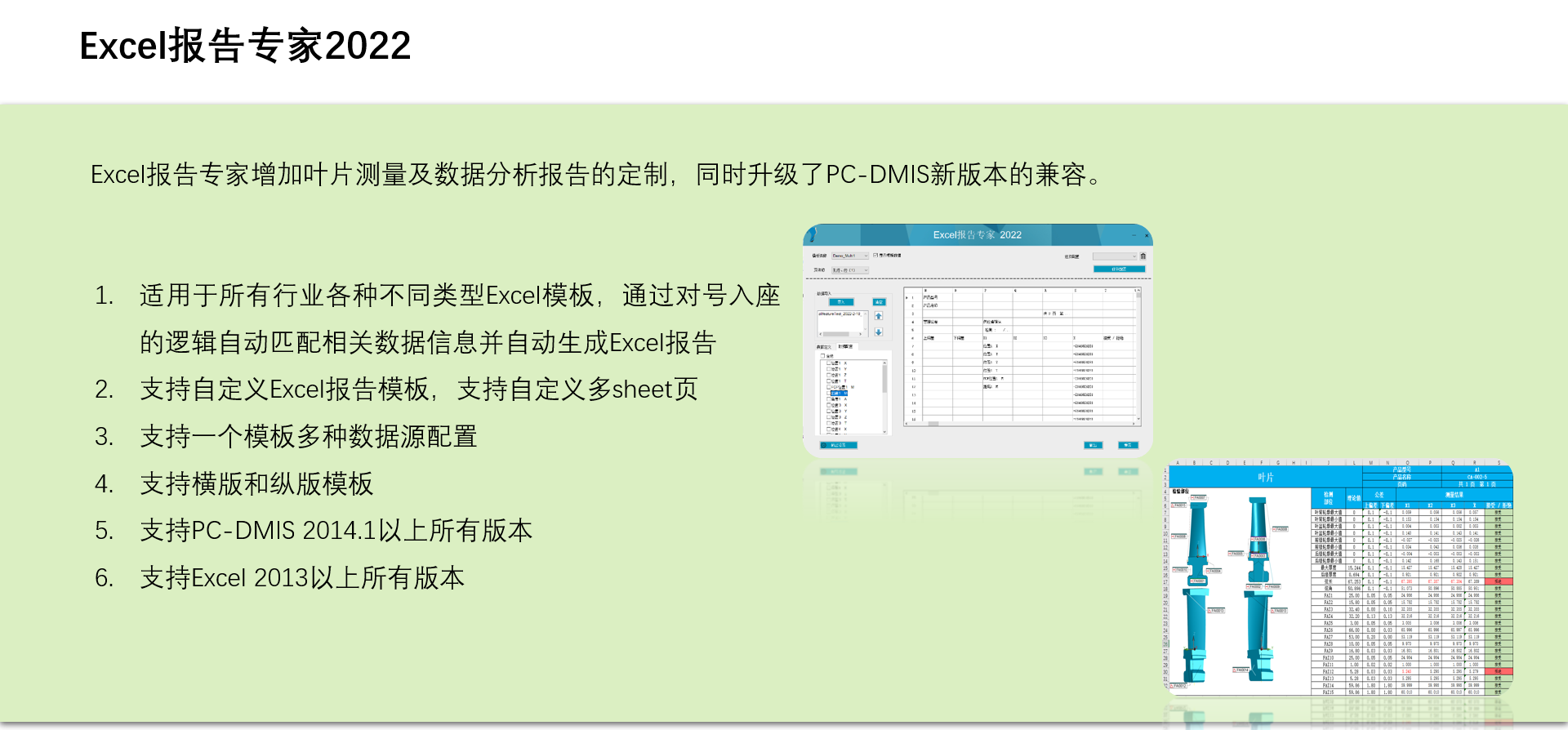Toggle the checkbox beside the Demo_Multi1 dropdown
Viewport: 1568px width, 730px height.
pos(875,256)
